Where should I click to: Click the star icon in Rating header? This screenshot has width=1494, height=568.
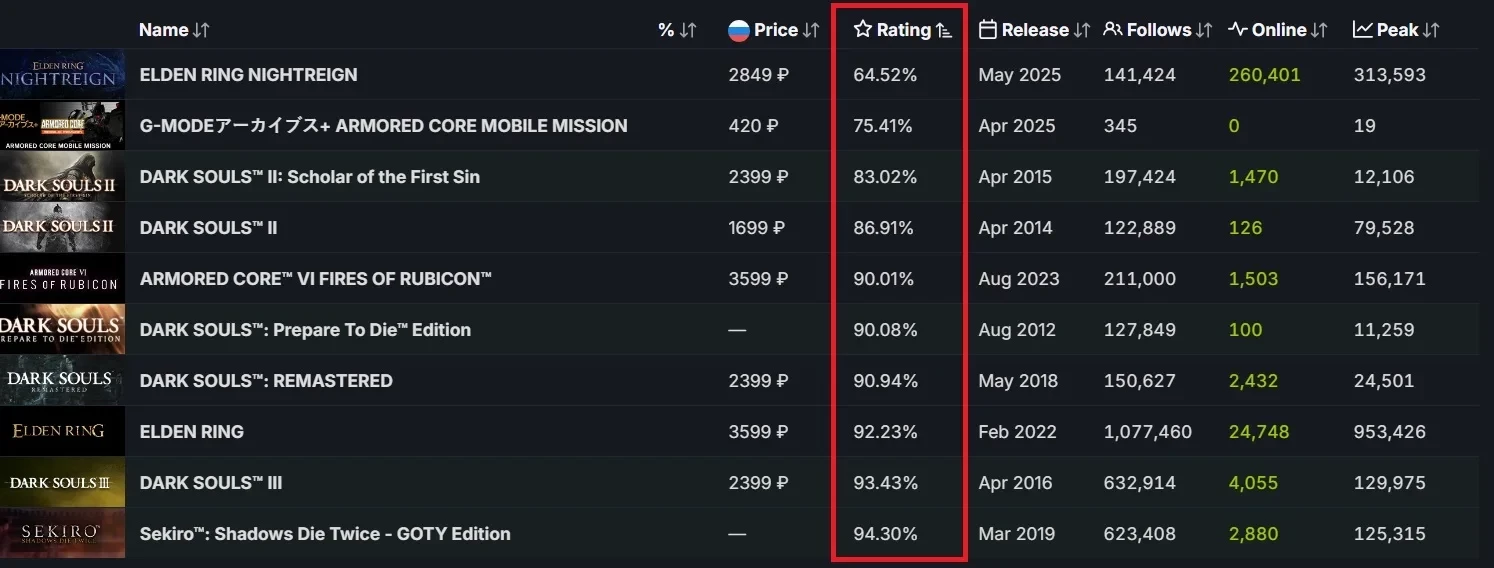coord(863,30)
